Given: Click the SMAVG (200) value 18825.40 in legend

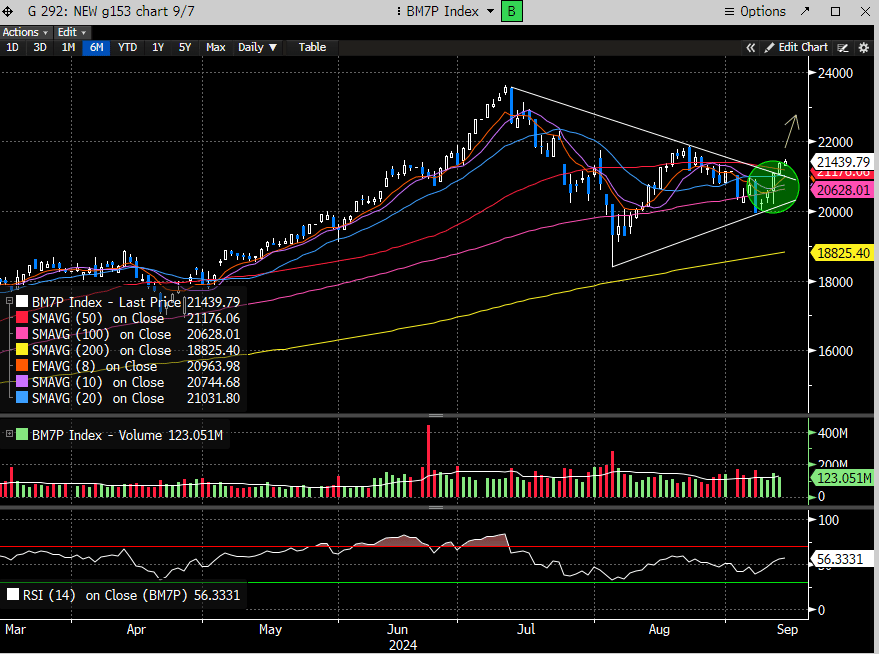Looking at the screenshot, I should click(214, 350).
